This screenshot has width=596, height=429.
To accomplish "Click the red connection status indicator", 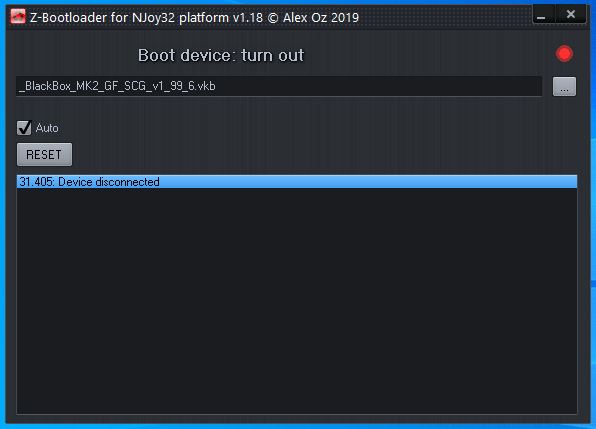I will click(564, 54).
